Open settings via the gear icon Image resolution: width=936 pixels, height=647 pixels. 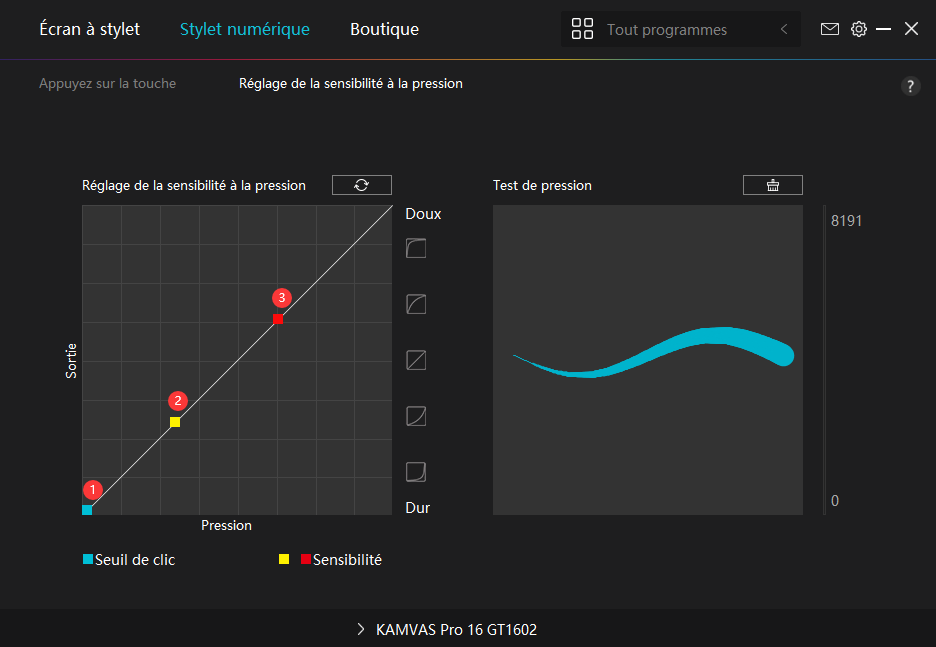pos(859,29)
